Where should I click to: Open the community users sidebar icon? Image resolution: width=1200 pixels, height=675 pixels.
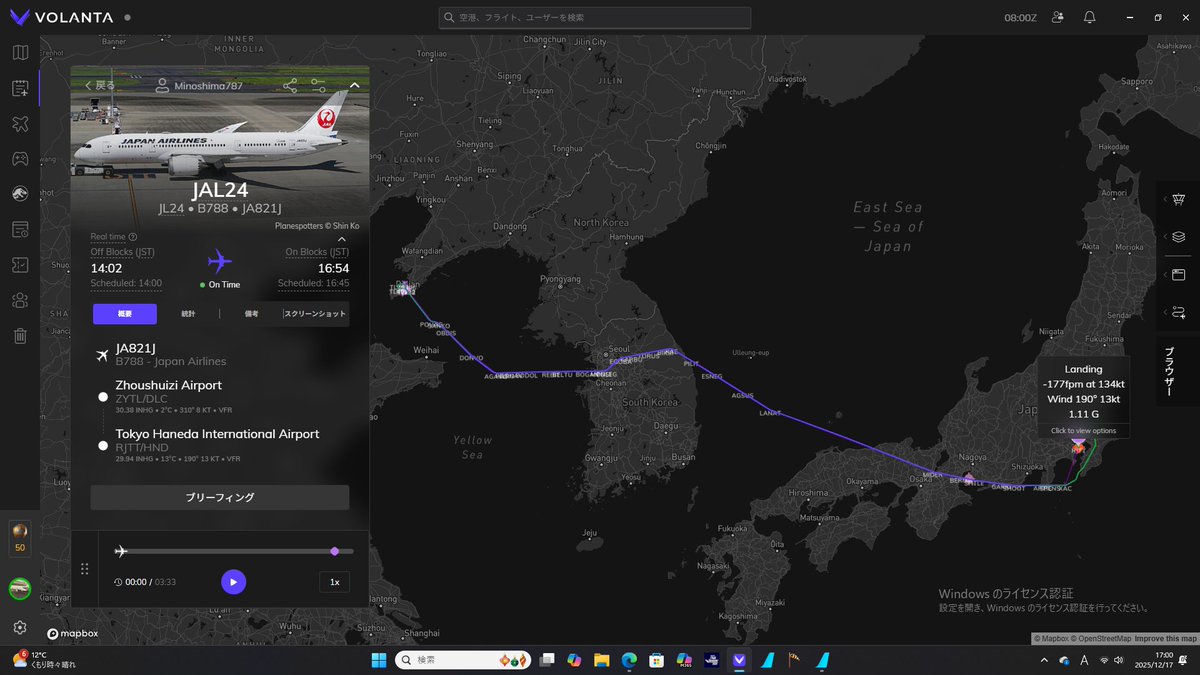(x=20, y=300)
